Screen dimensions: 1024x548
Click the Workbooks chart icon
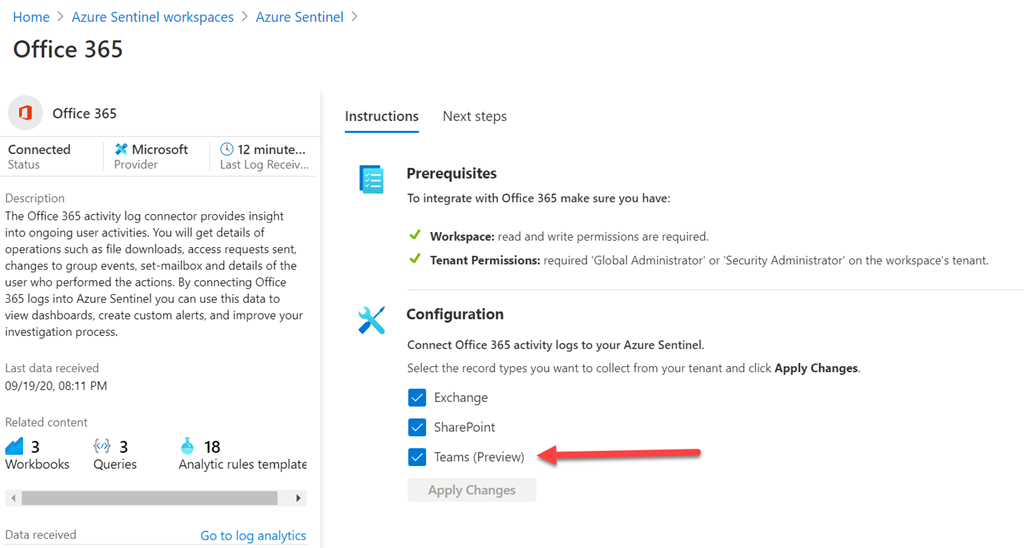[x=15, y=446]
